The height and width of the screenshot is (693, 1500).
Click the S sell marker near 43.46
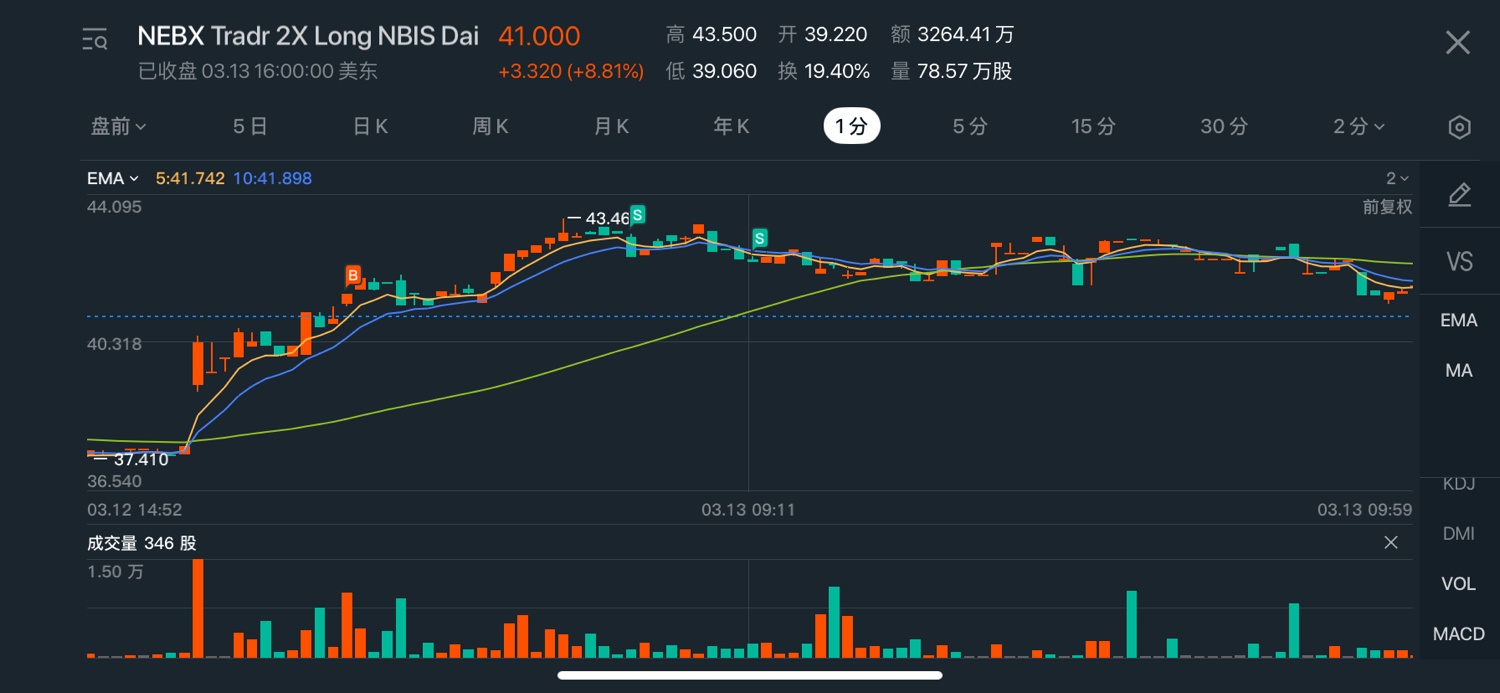pos(637,214)
